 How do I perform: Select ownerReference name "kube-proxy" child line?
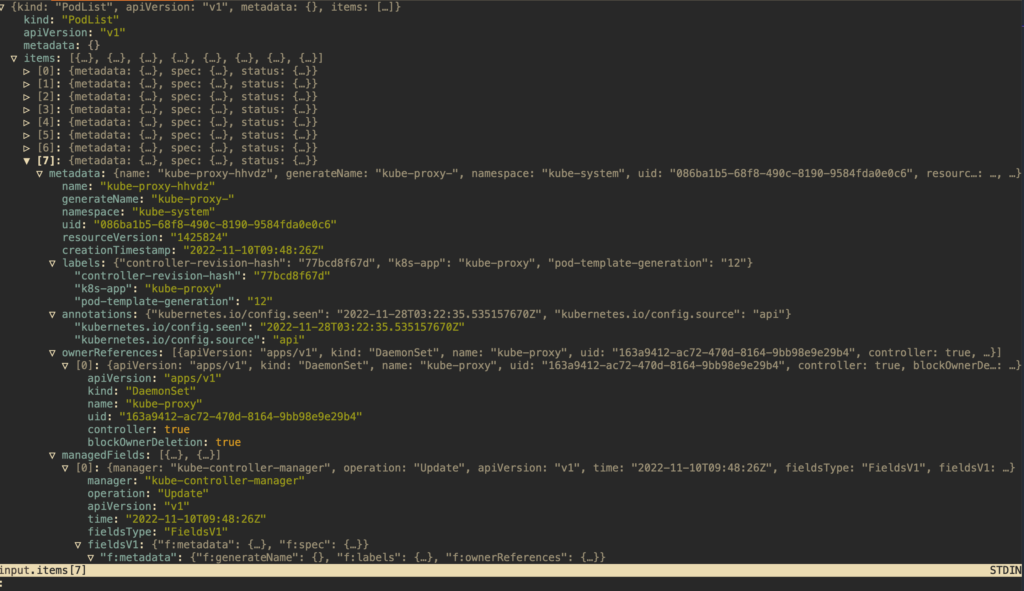144,404
